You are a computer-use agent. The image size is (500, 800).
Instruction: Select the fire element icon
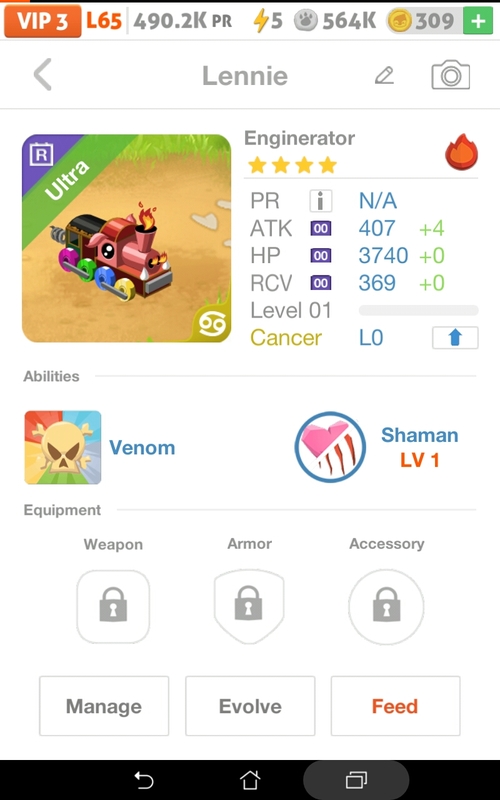click(462, 152)
